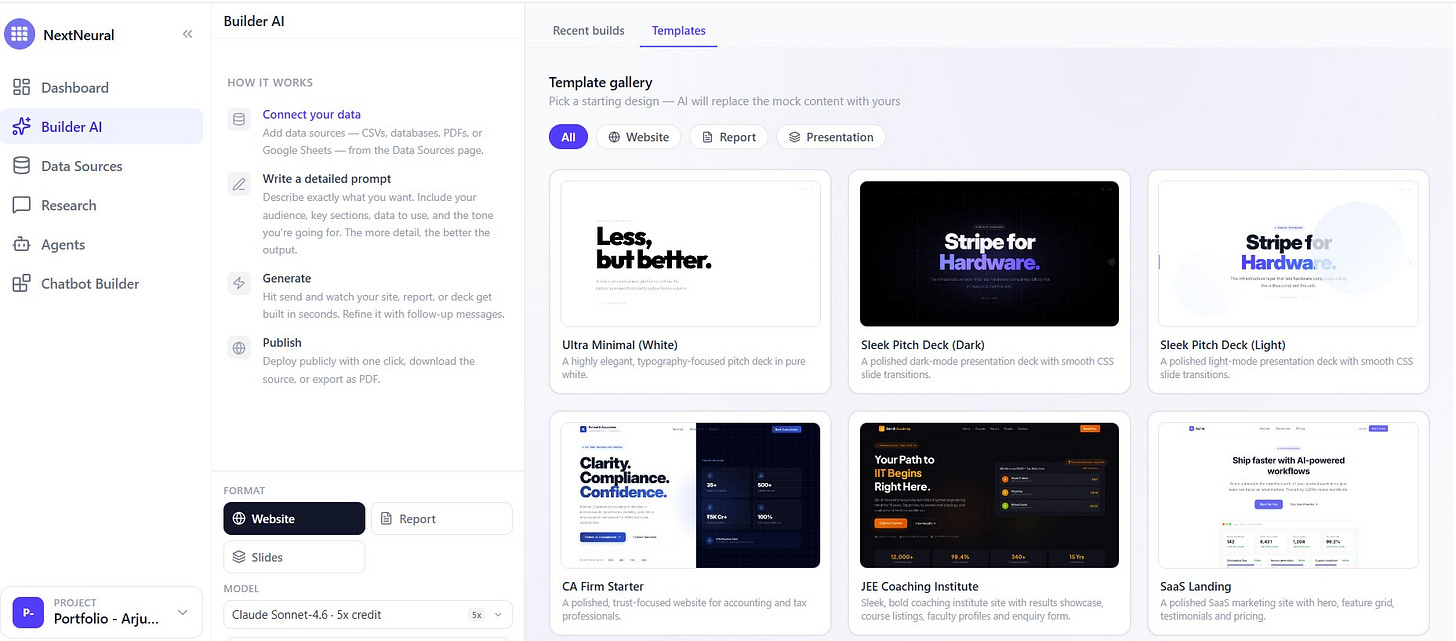Filter templates by Website
The width and height of the screenshot is (1456, 641).
point(639,137)
